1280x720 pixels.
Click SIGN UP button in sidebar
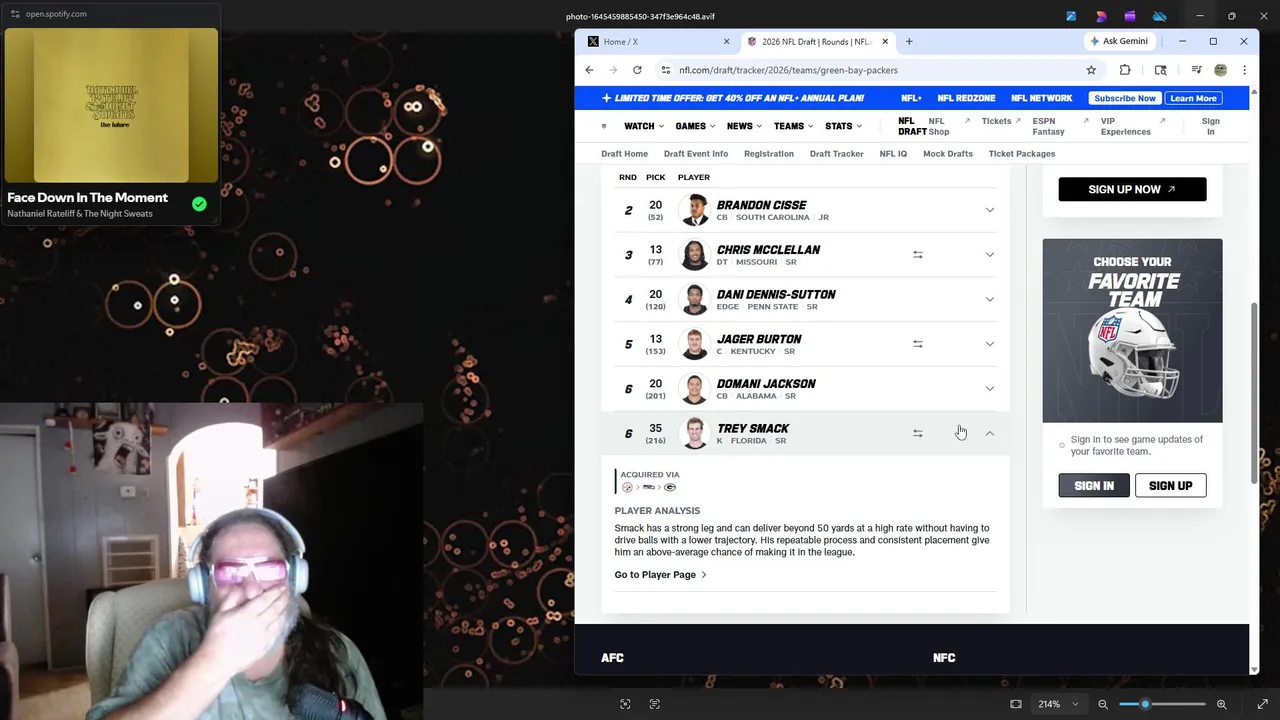coord(1170,486)
